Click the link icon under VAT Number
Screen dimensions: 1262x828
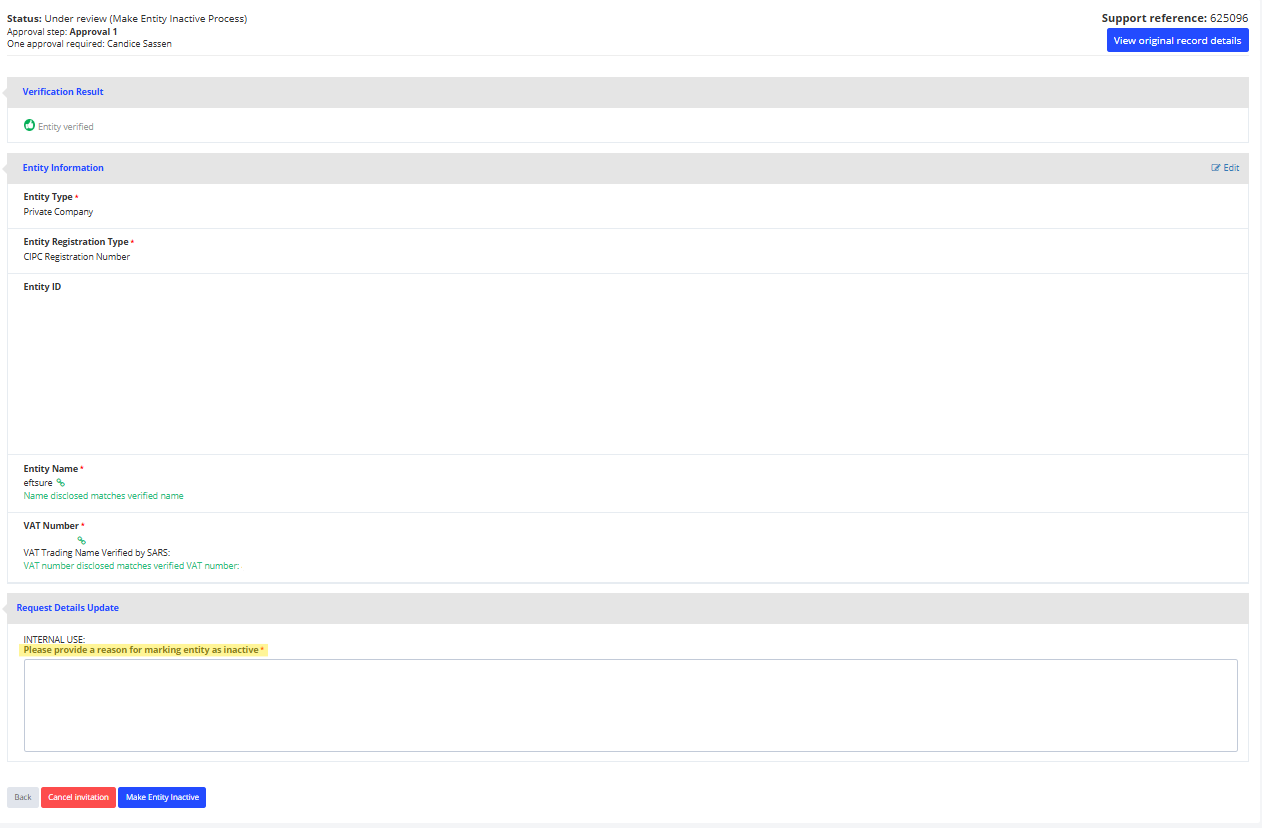82,540
